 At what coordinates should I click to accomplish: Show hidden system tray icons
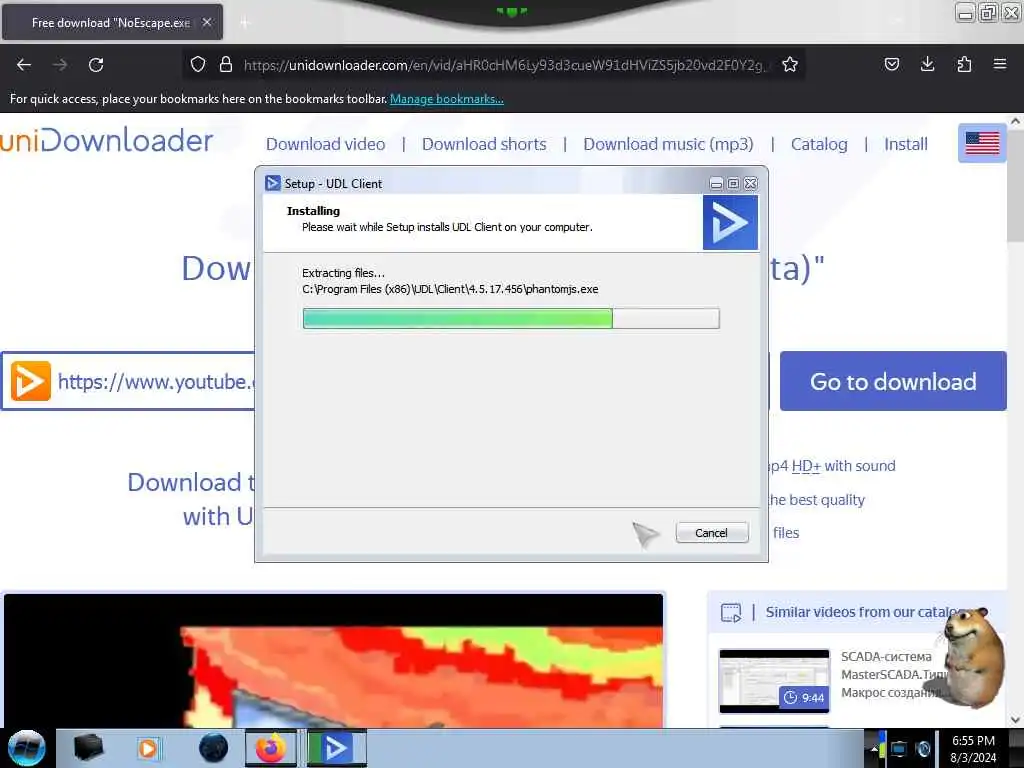[874, 749]
